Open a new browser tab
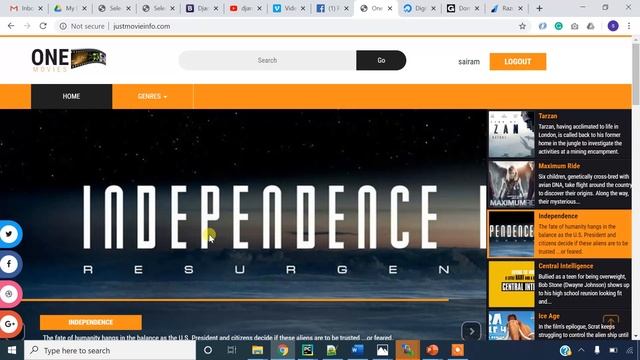The height and width of the screenshot is (360, 640). pos(539,8)
